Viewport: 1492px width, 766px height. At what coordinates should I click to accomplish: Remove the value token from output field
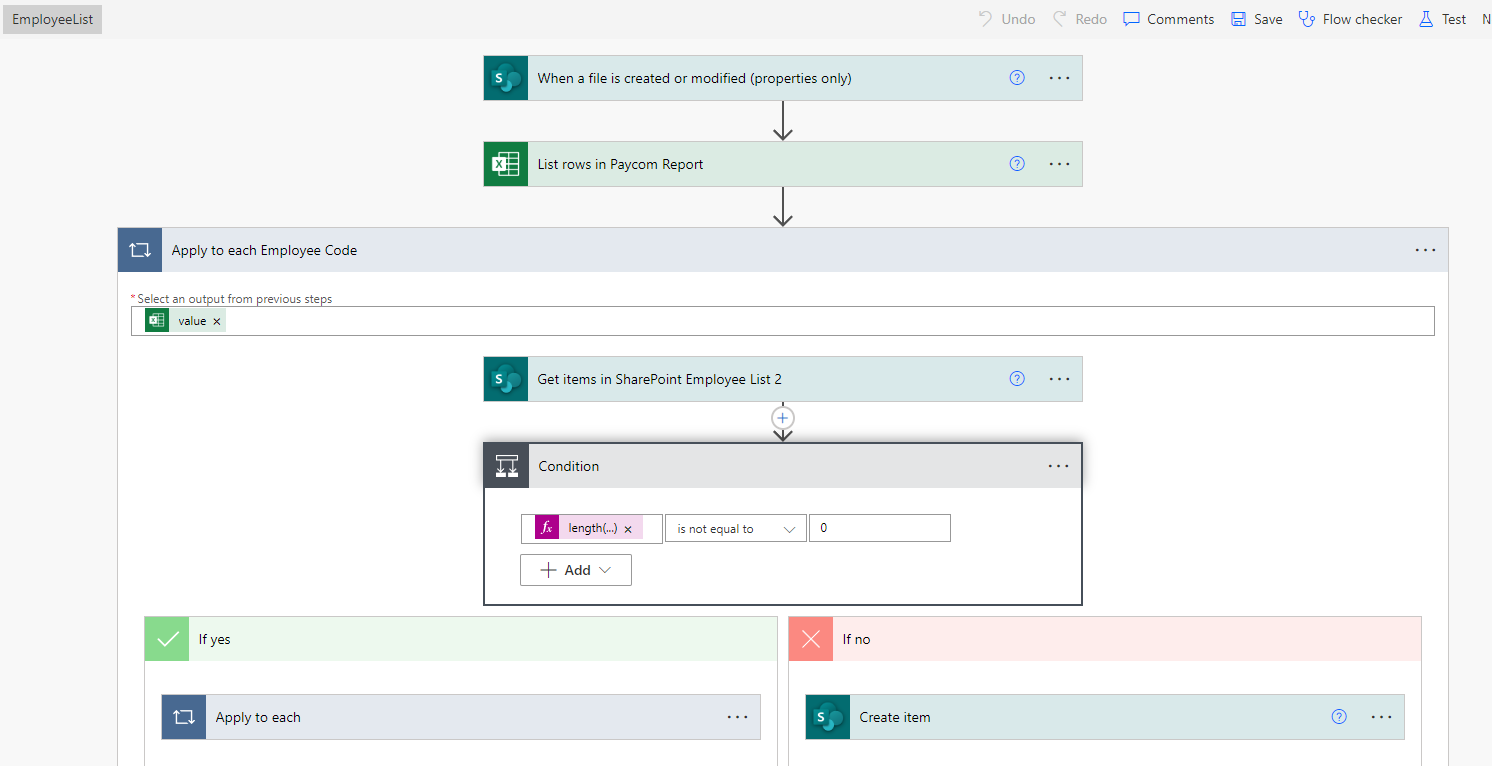pyautogui.click(x=217, y=321)
